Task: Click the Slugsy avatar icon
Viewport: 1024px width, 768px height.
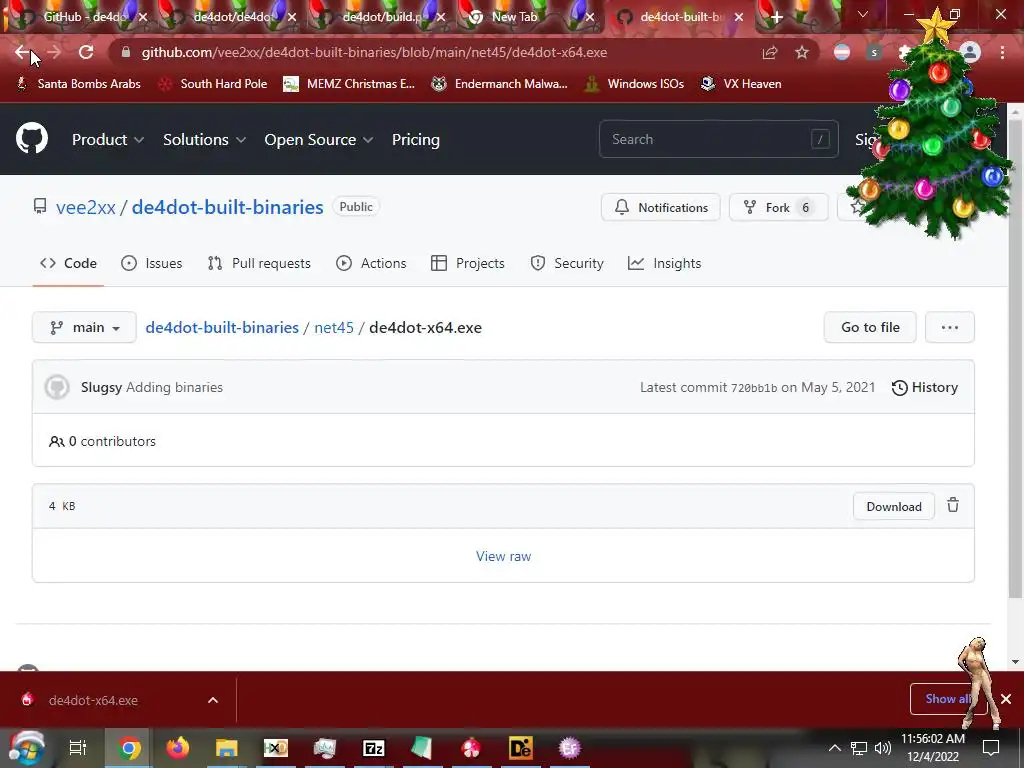Action: coord(57,387)
